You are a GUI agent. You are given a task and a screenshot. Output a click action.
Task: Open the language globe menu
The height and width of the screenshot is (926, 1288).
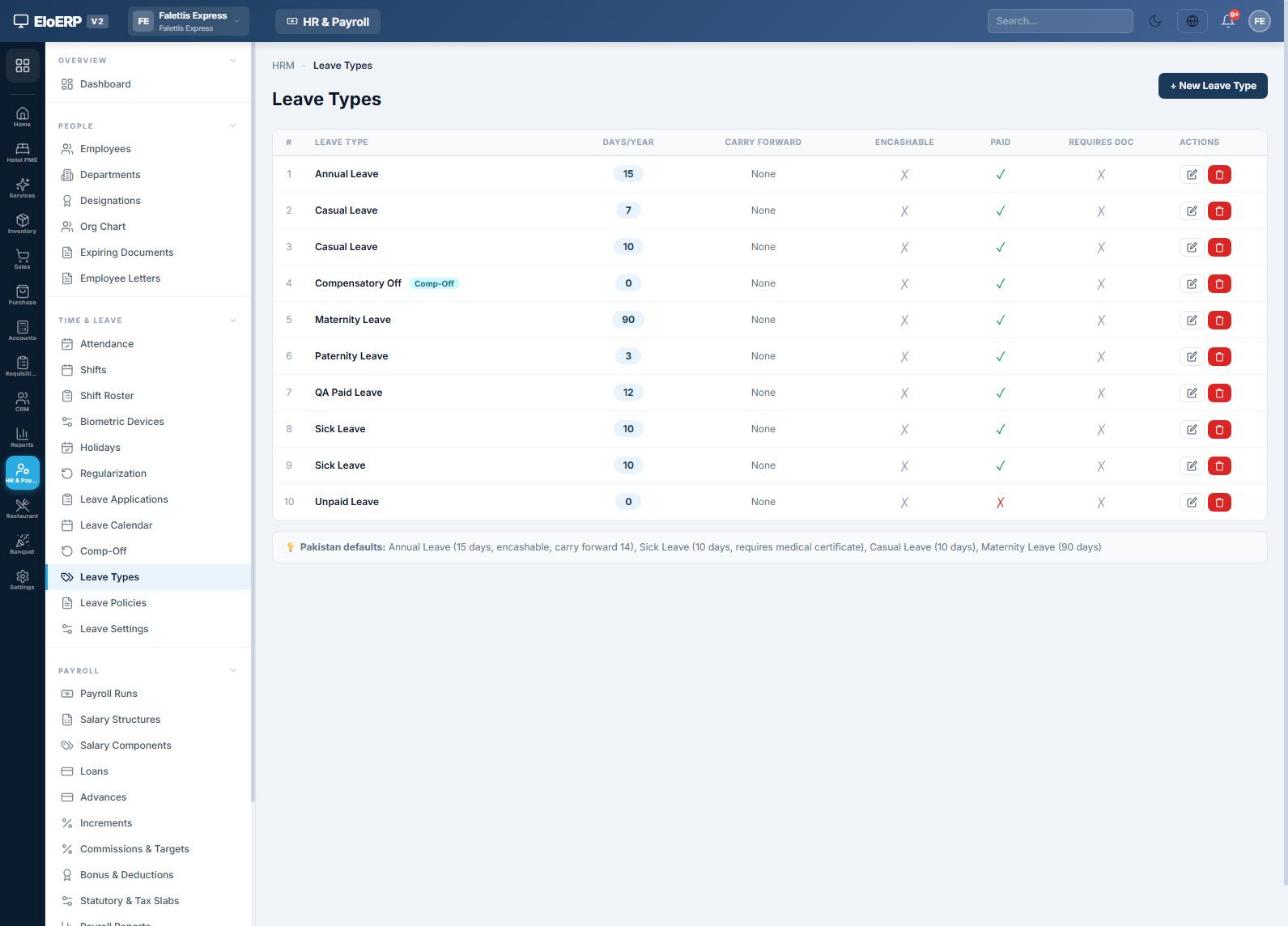click(x=1192, y=21)
